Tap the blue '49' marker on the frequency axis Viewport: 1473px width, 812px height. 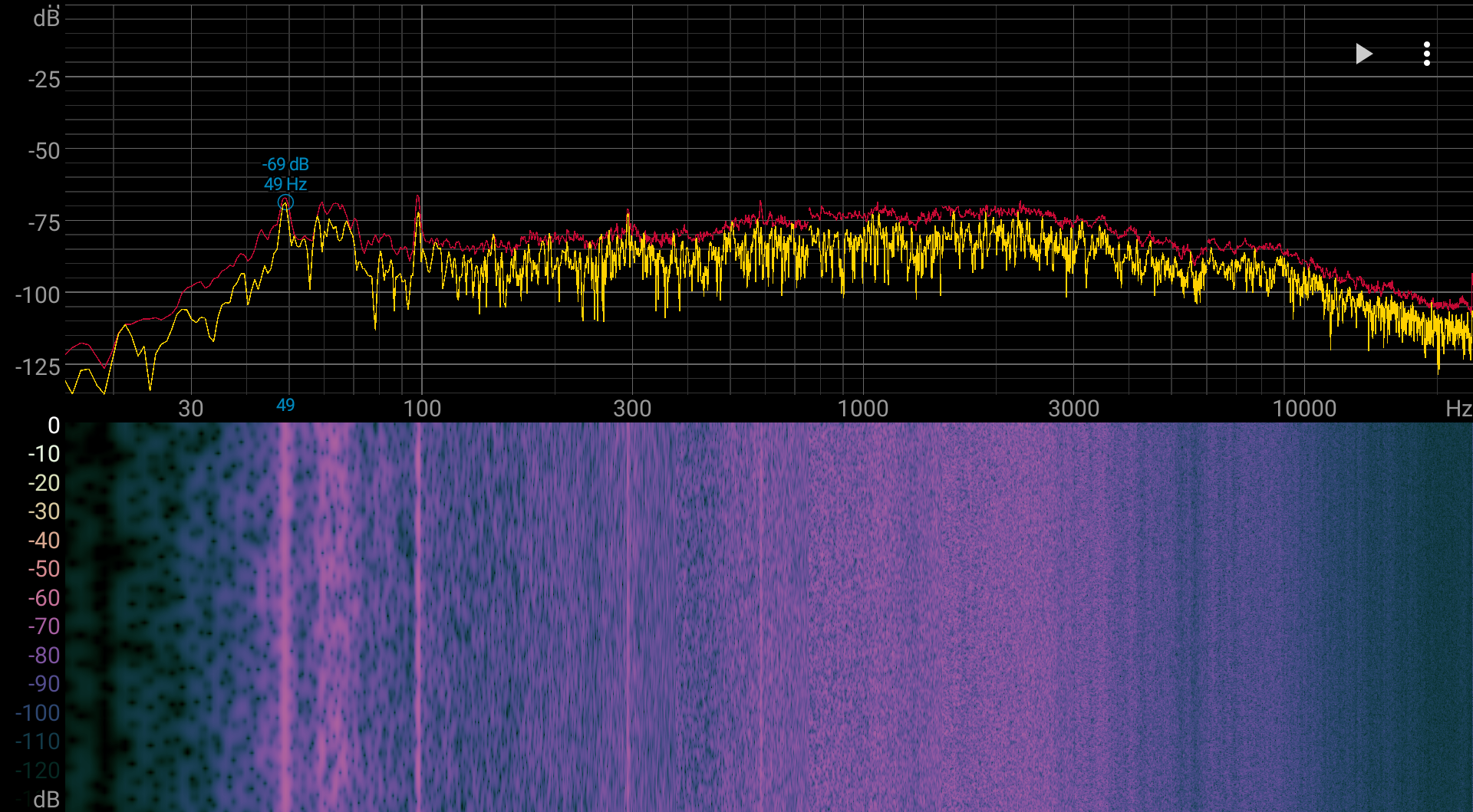coord(285,405)
